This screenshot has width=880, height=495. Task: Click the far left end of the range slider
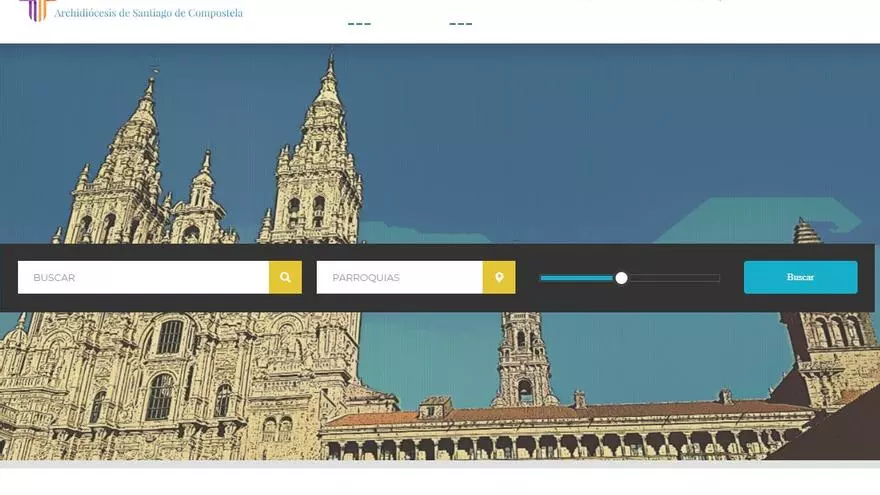(542, 278)
